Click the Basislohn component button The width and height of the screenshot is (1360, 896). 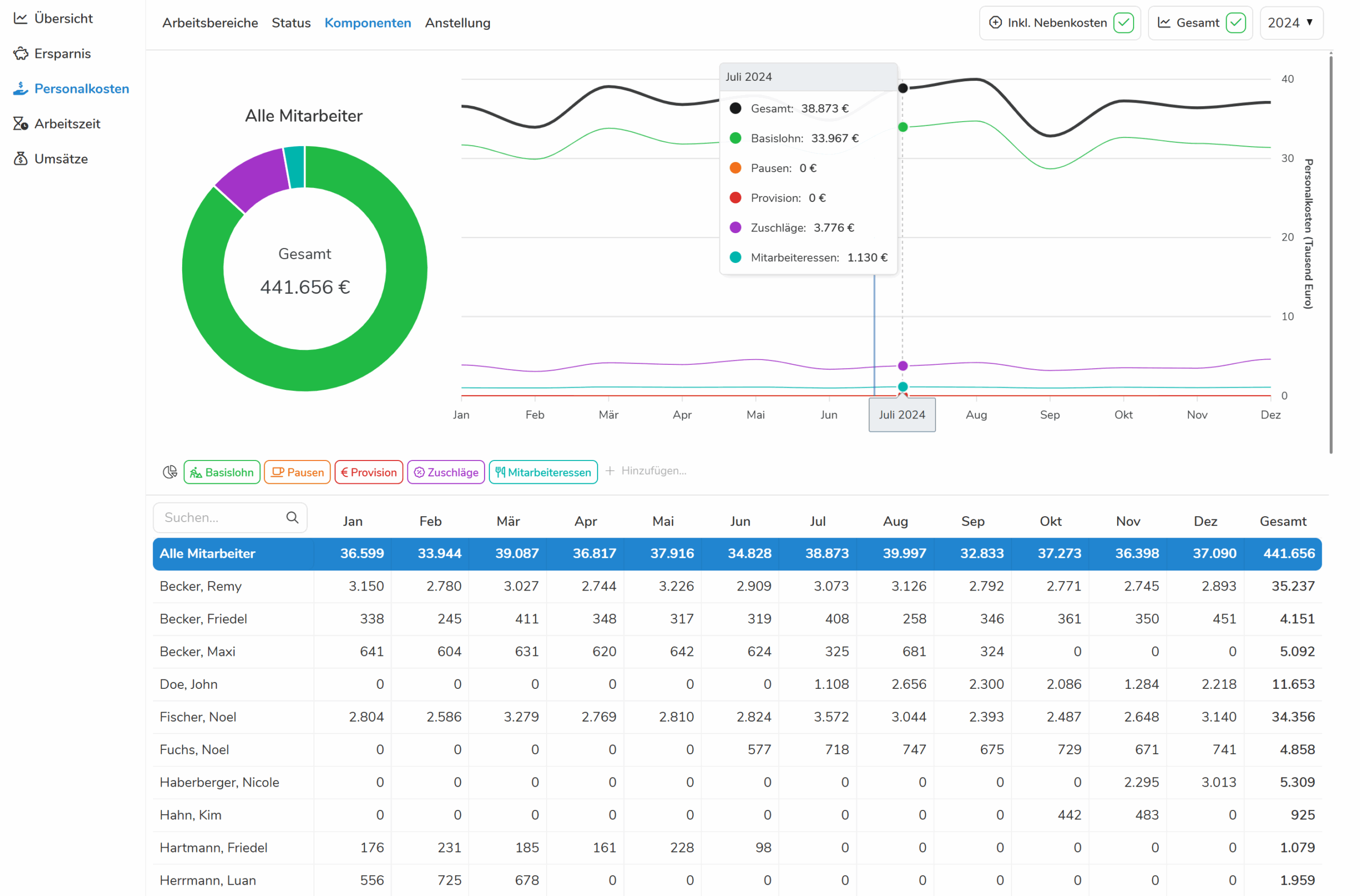[222, 472]
